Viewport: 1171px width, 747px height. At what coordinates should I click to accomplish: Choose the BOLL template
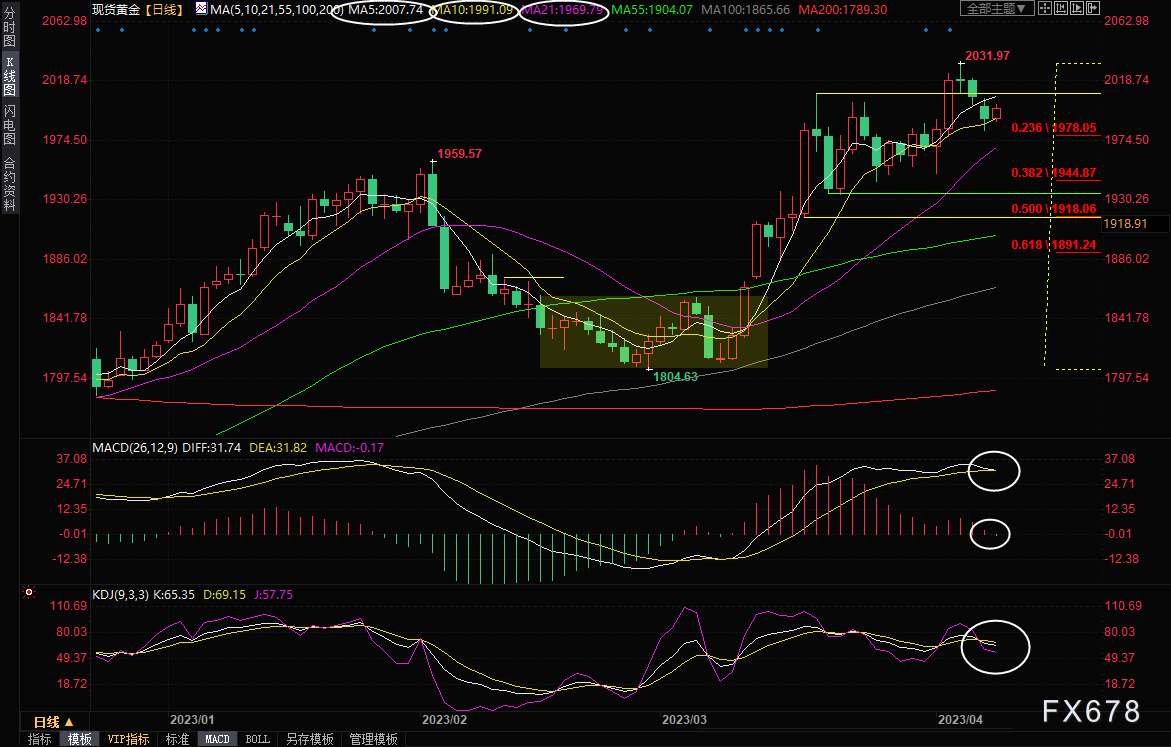pos(258,739)
